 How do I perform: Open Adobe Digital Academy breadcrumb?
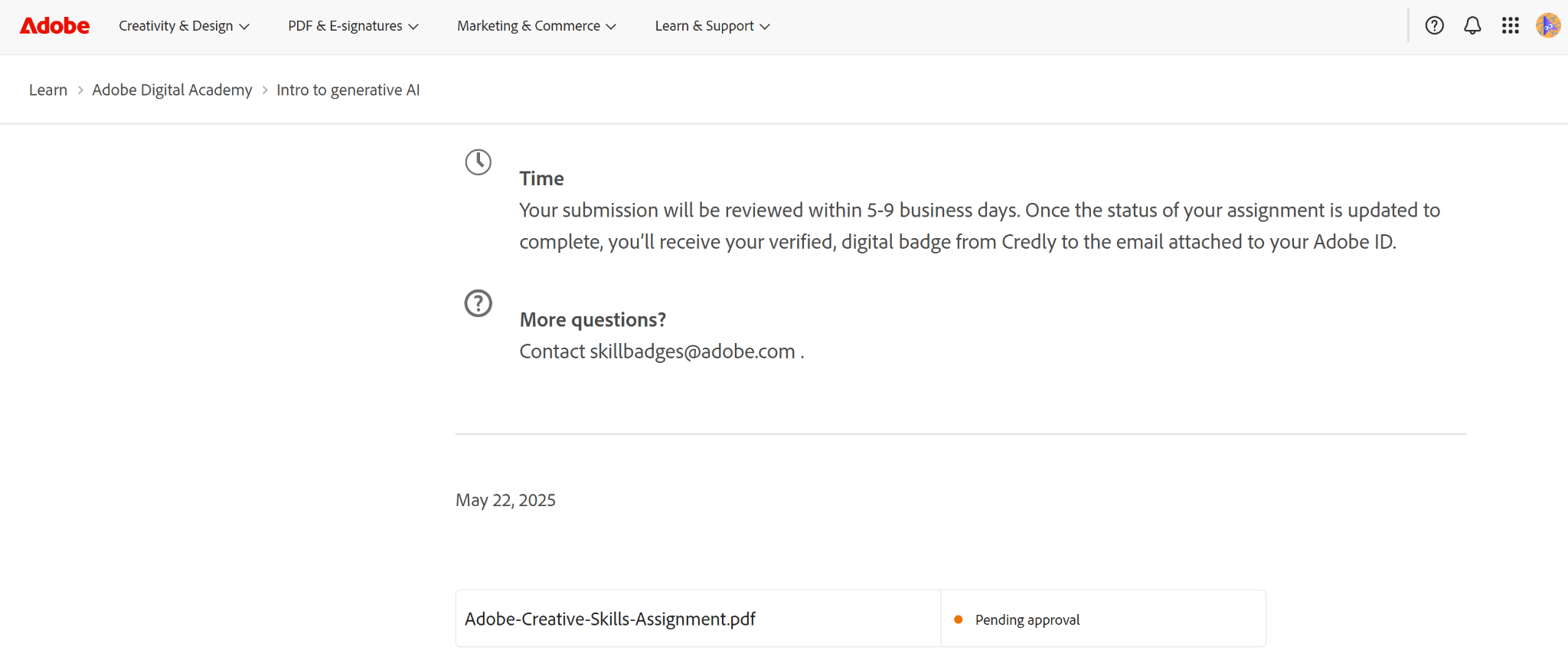pyautogui.click(x=172, y=90)
